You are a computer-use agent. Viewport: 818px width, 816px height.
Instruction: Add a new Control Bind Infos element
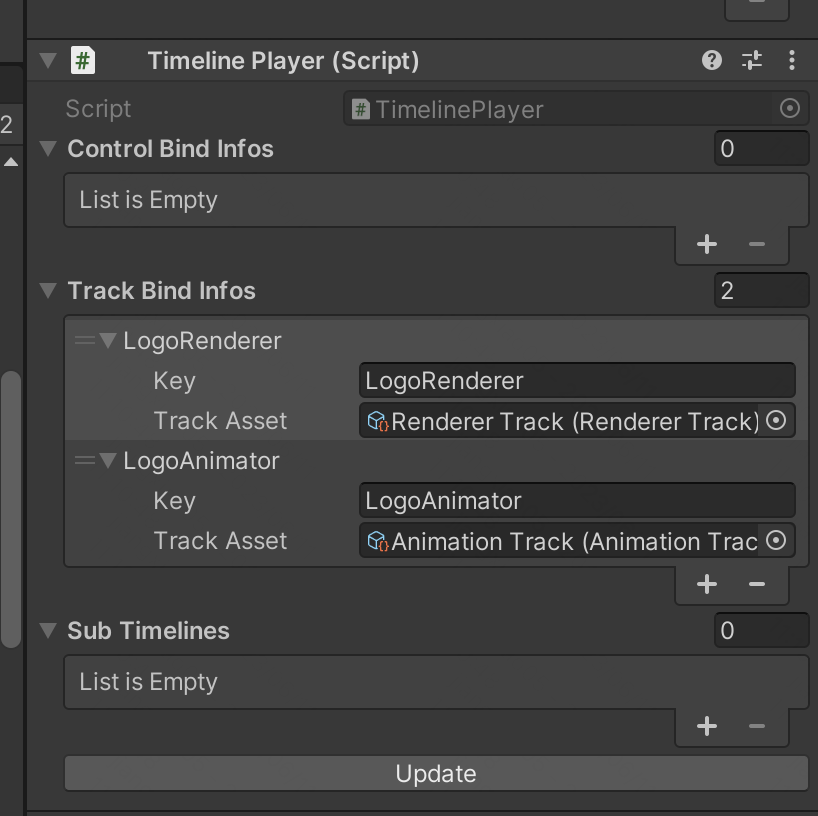(707, 244)
